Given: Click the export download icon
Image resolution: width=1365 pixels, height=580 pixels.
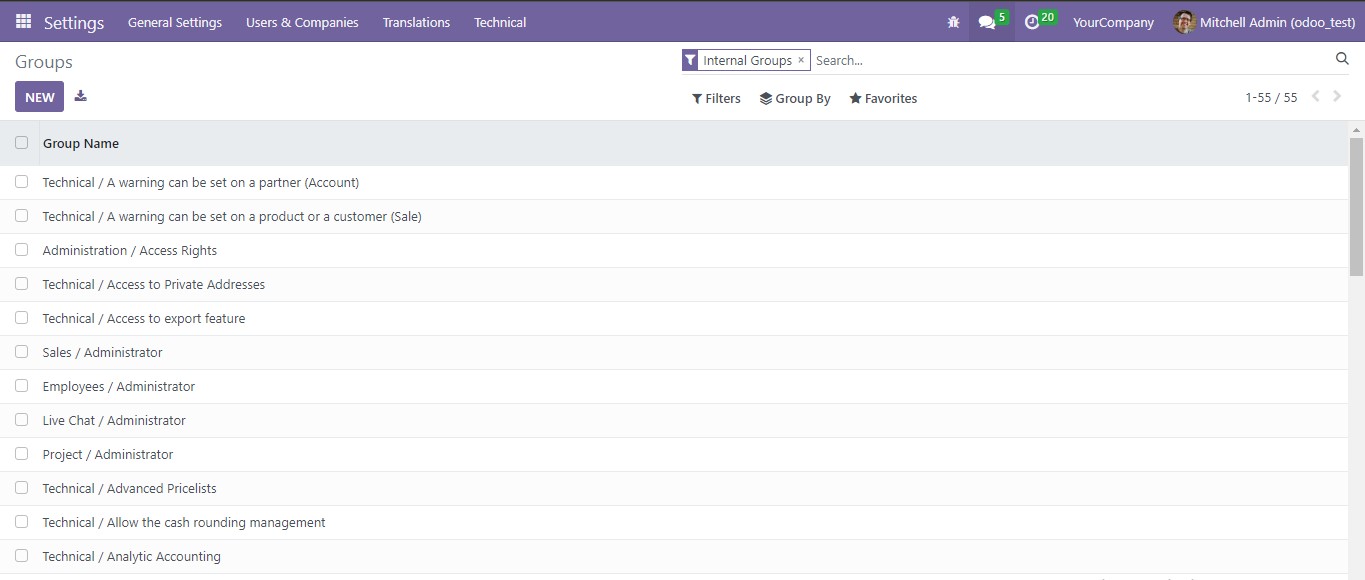Looking at the screenshot, I should [x=81, y=97].
